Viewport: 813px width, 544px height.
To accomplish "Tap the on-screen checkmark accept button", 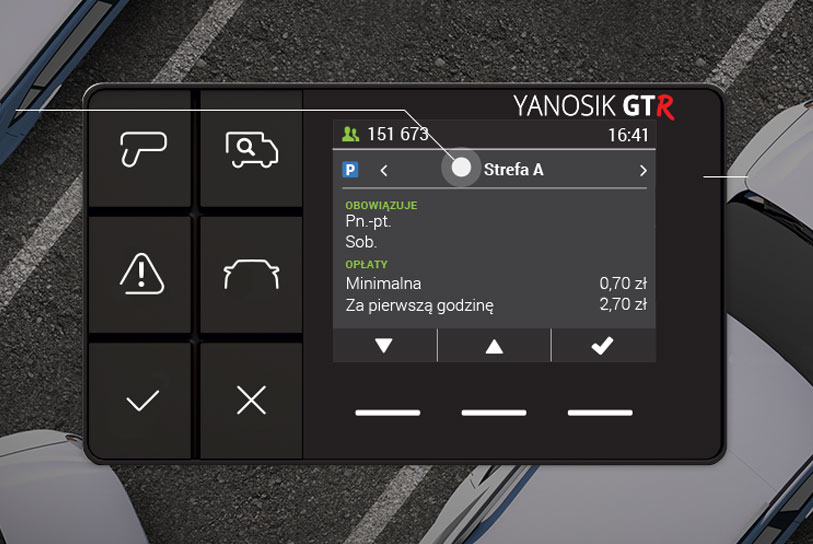I will pyautogui.click(x=602, y=345).
